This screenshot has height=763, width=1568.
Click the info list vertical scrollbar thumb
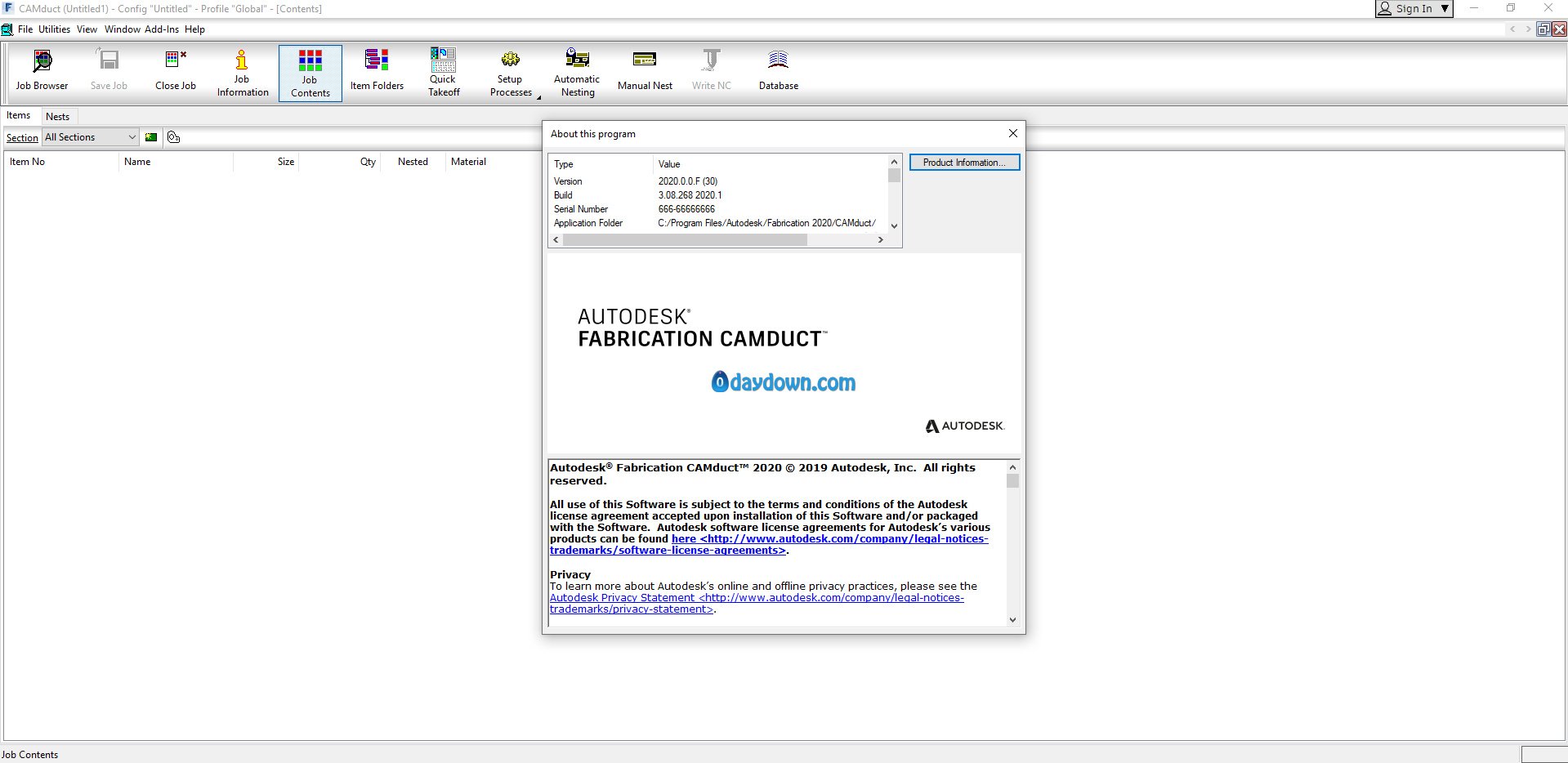point(894,176)
